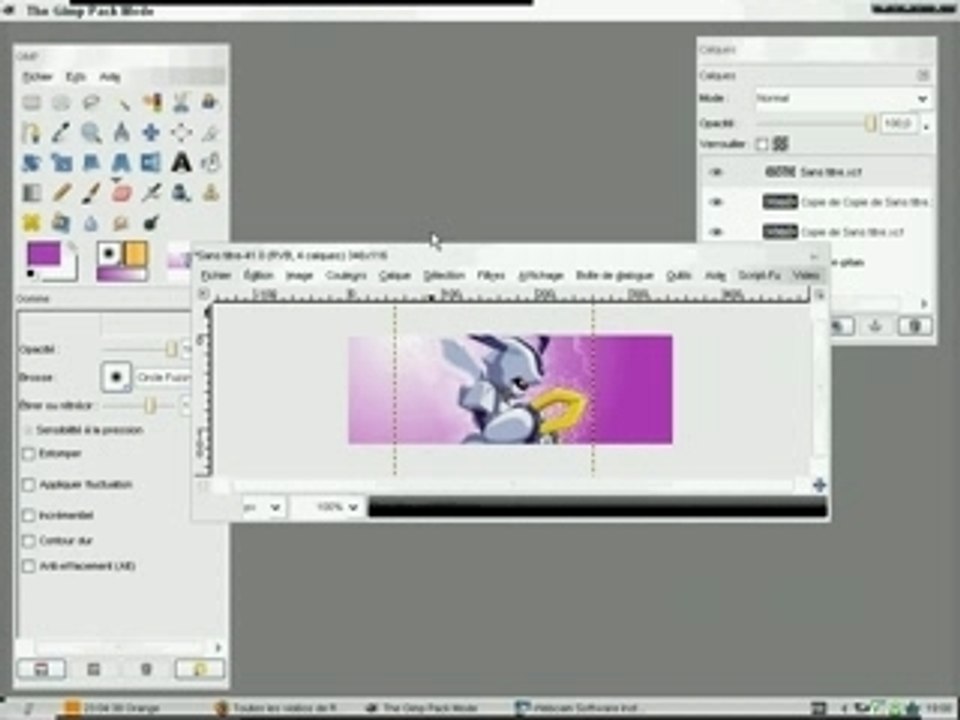Open the Couleurs menu
960x720 pixels.
[346, 276]
